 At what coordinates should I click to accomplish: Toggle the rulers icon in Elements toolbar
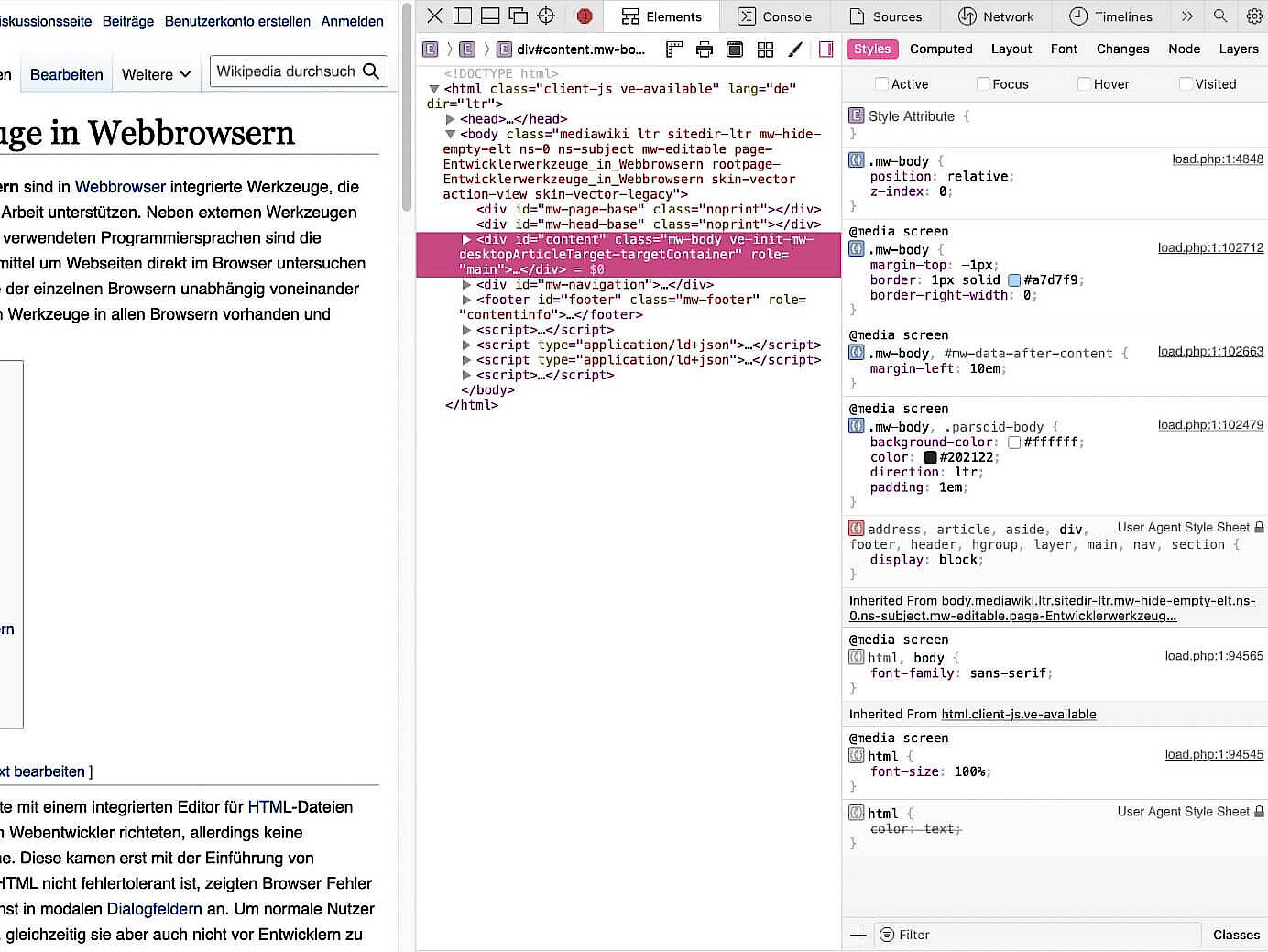click(x=674, y=49)
